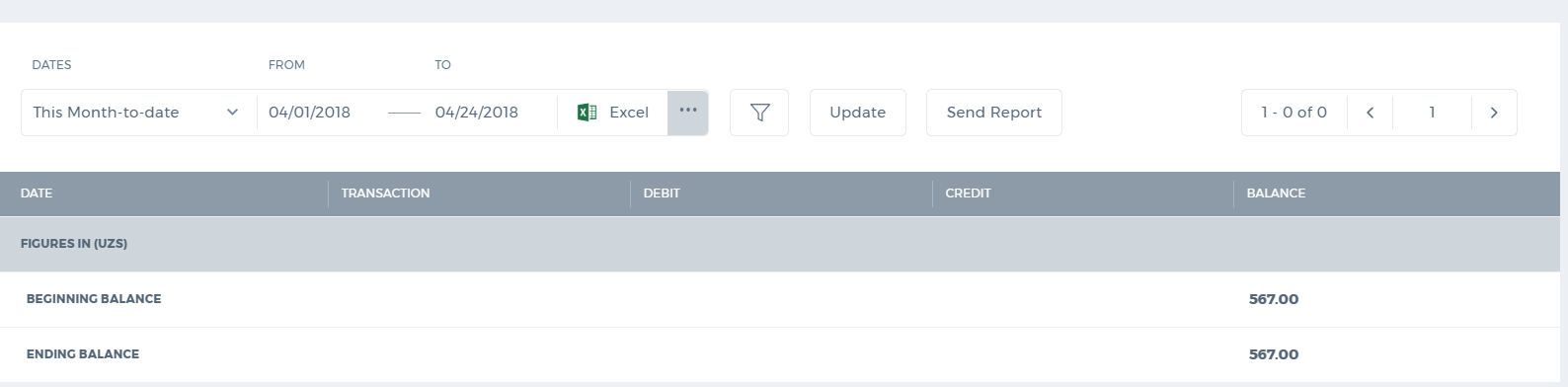Sort by the Credit column header

pos(968,193)
